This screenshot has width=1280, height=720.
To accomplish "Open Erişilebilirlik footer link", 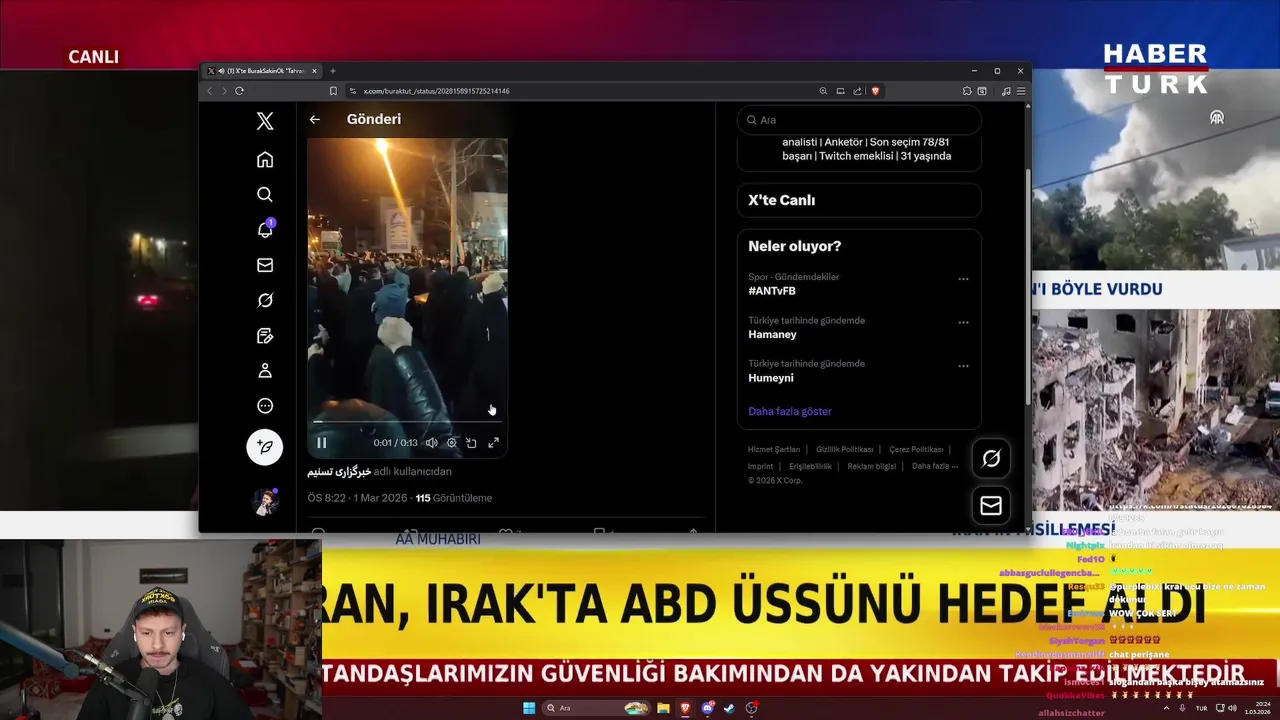I will coord(810,466).
